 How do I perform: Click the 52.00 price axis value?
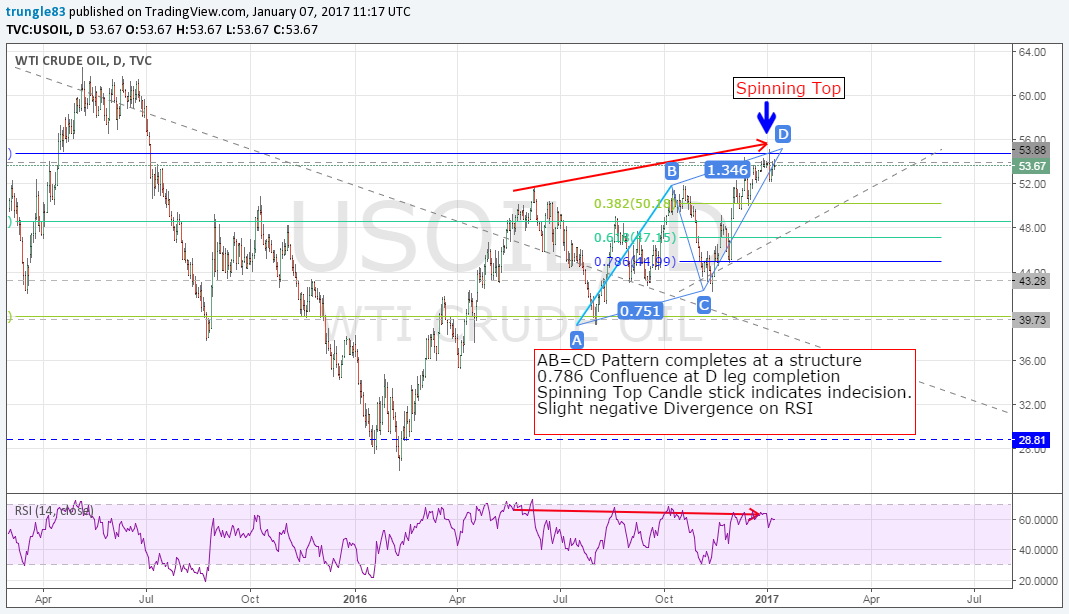(x=1032, y=184)
